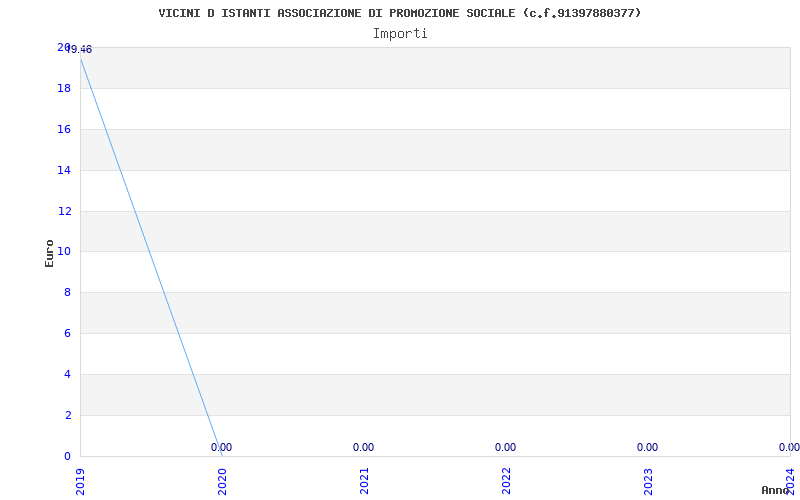
Task: Click the 'Euro' y-axis title
Action: (49, 253)
